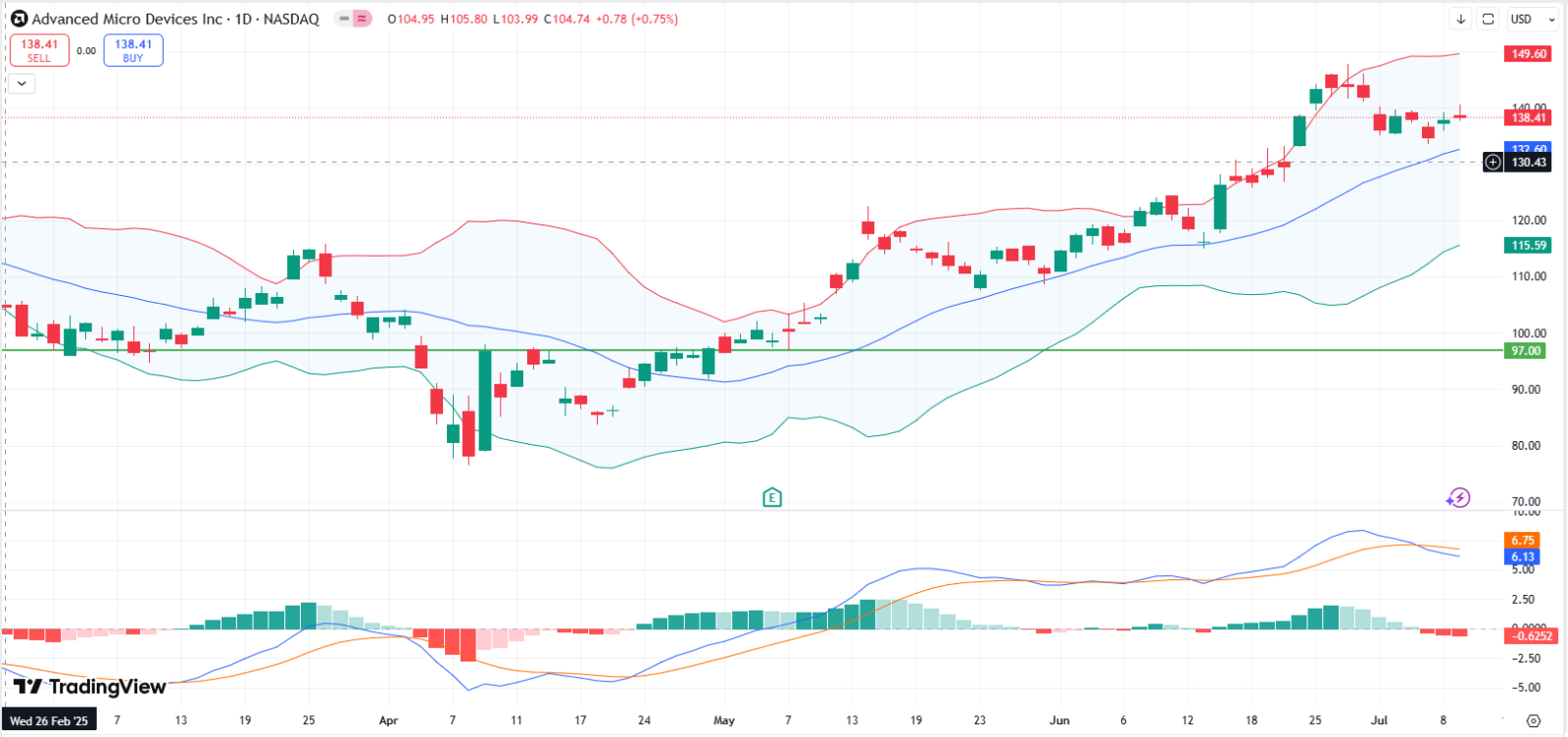The image size is (1568, 737).
Task: Open chart settings hexagon icon near time axis
Action: tap(1534, 720)
